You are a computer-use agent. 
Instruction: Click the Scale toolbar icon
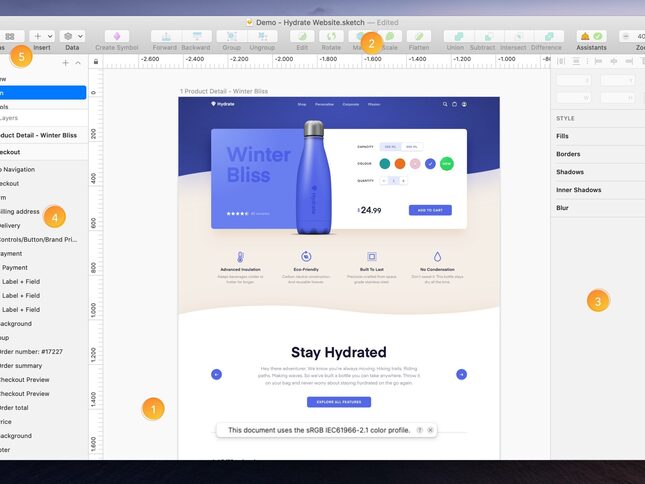point(390,37)
